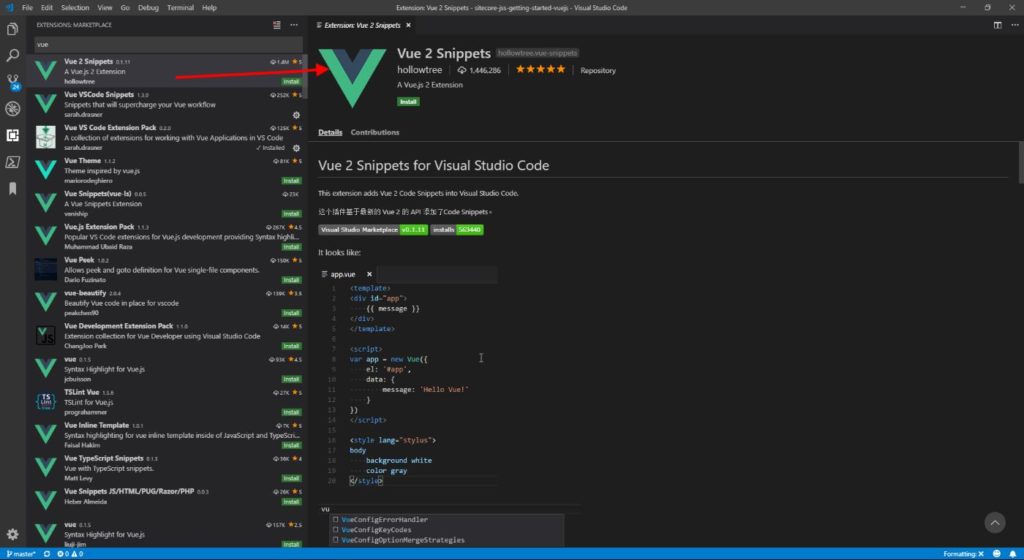
Task: Click the Vue Peek extension icon
Action: [x=46, y=269]
